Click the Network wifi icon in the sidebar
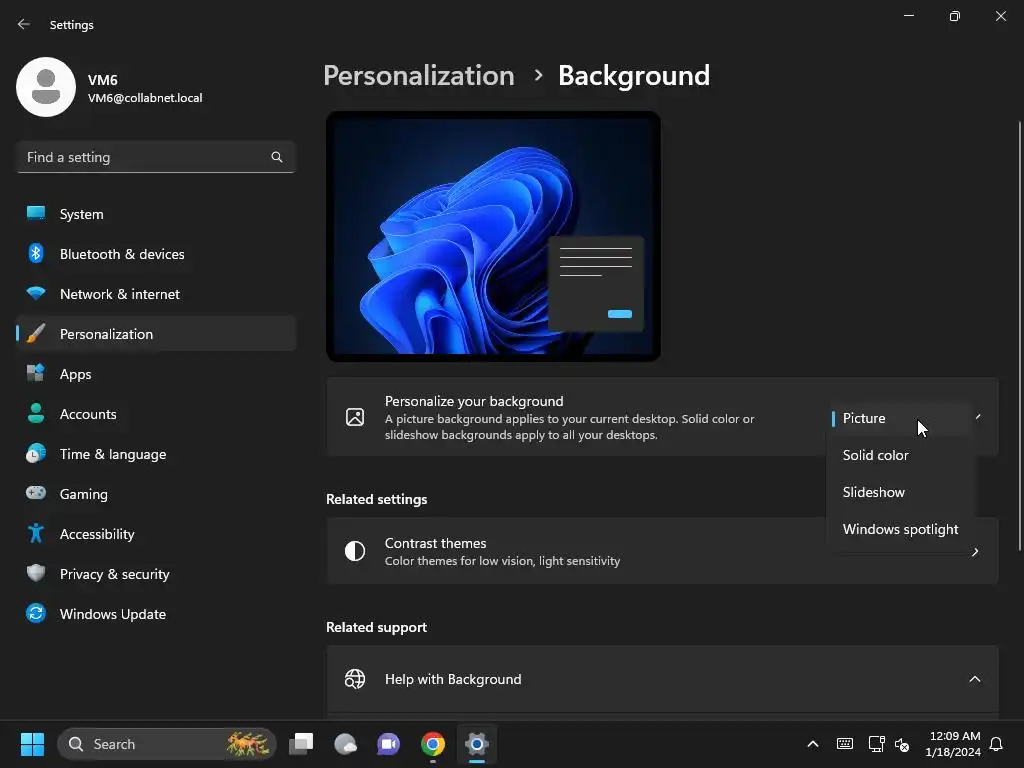The height and width of the screenshot is (768, 1024). [36, 293]
